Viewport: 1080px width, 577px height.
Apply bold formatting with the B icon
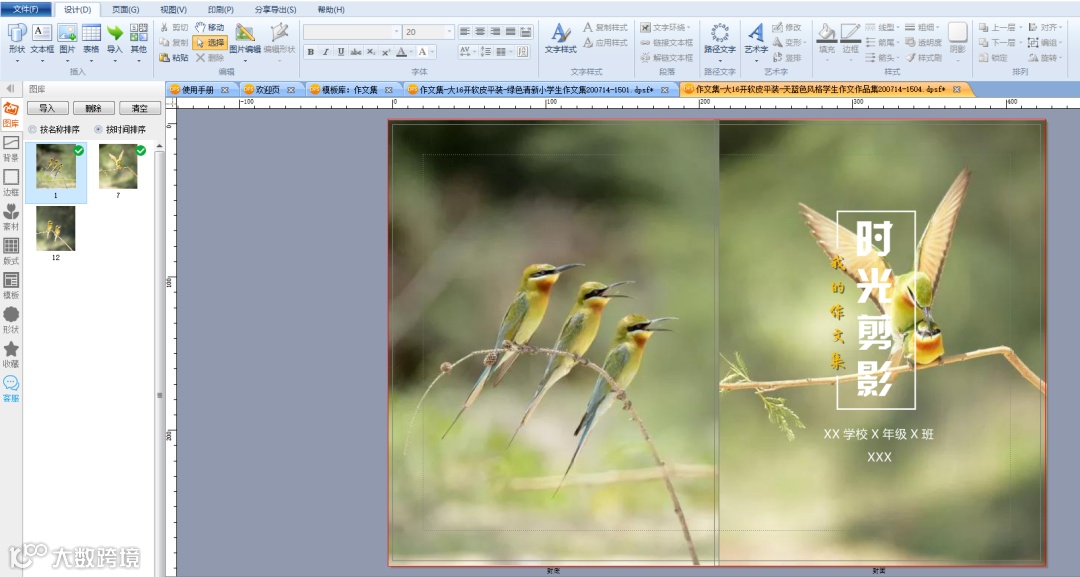pos(311,52)
